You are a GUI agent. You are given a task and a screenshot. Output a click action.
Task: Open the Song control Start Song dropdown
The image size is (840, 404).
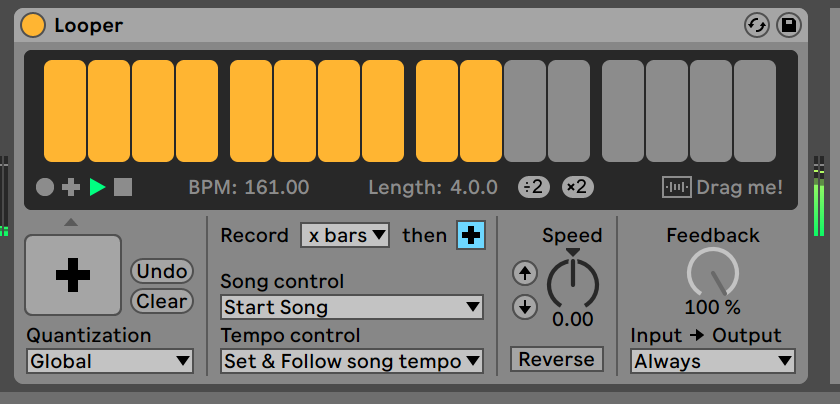tap(351, 307)
